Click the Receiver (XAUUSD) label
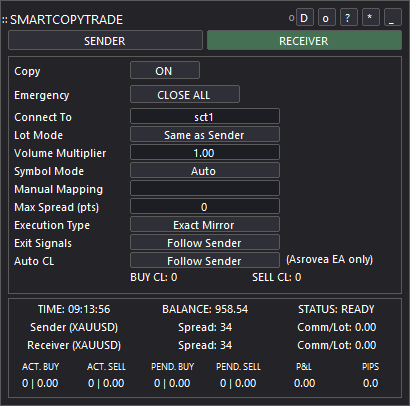This screenshot has width=410, height=406. (74, 345)
